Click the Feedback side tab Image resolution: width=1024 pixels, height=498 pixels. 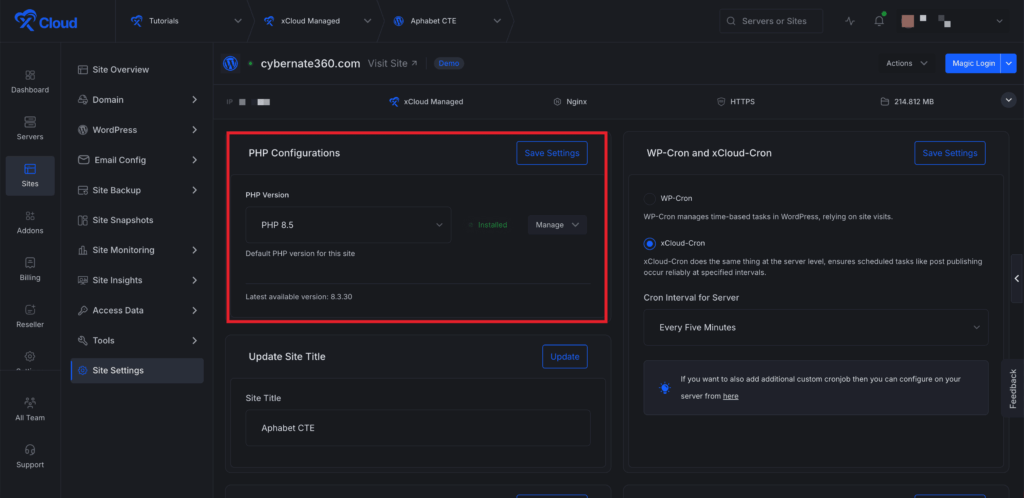coord(1012,388)
